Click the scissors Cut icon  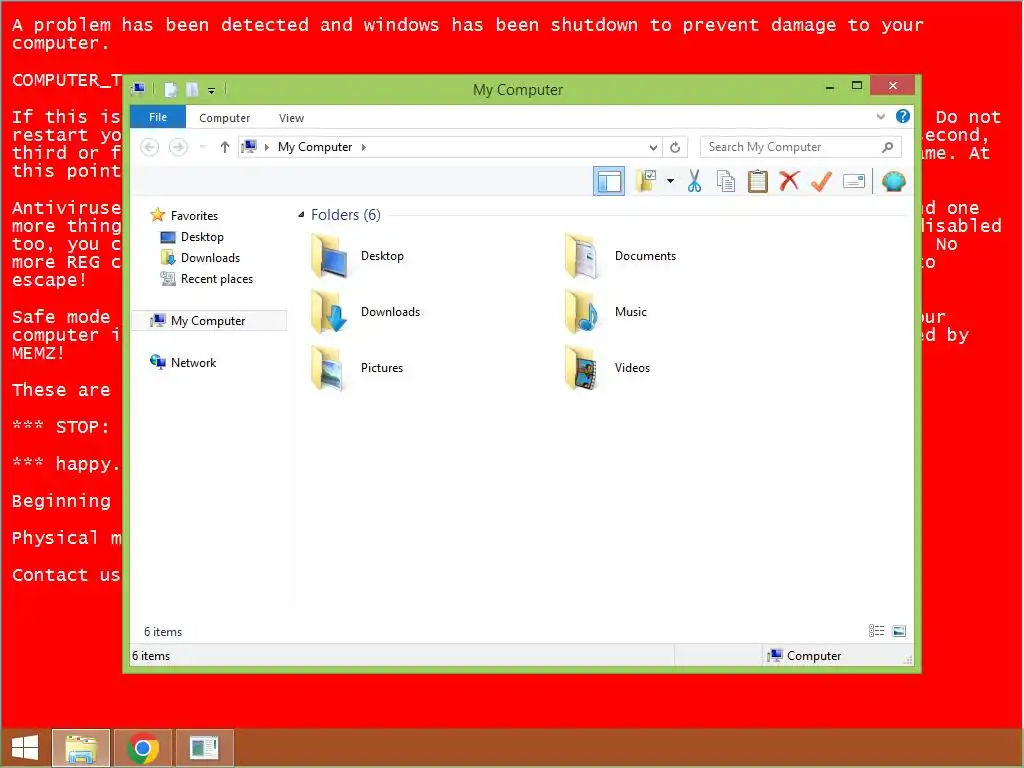(694, 181)
